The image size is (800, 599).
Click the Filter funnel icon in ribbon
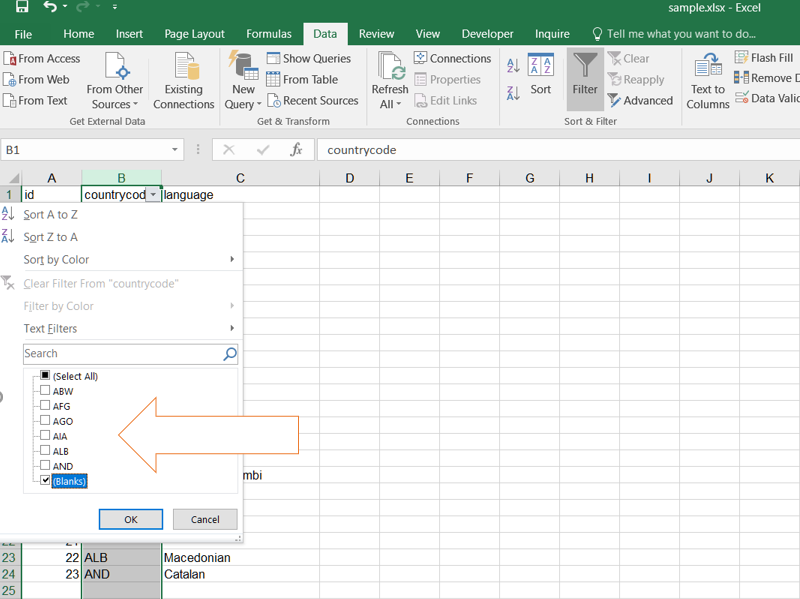pyautogui.click(x=585, y=70)
